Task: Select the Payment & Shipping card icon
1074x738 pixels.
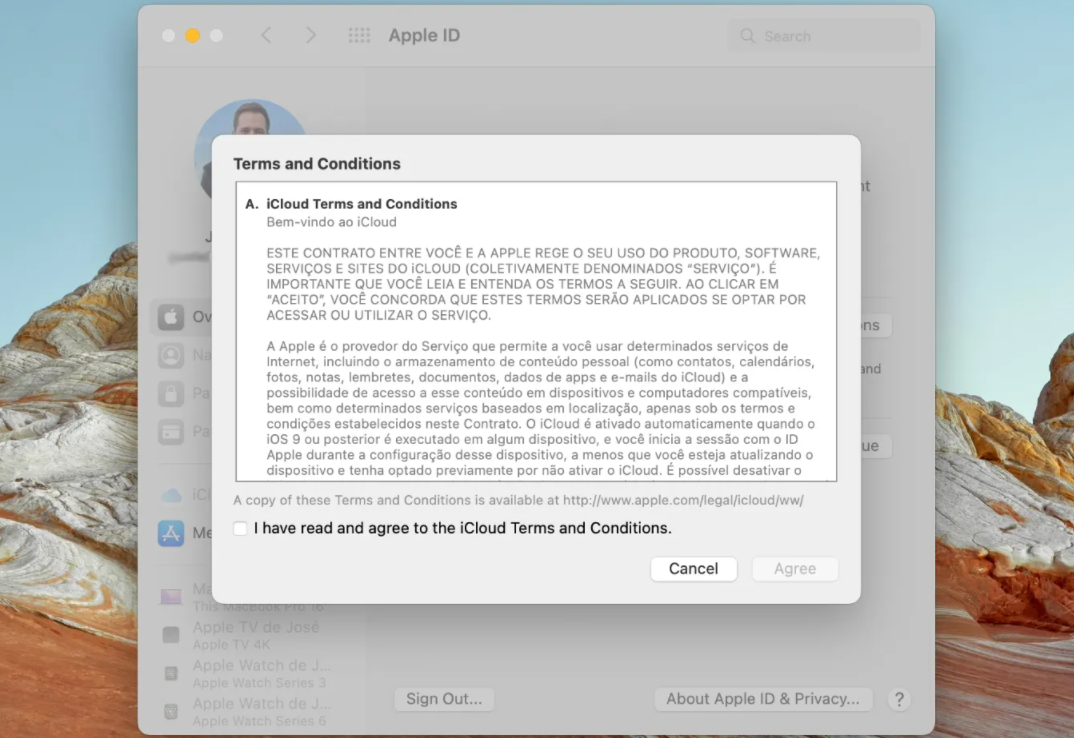Action: click(171, 432)
